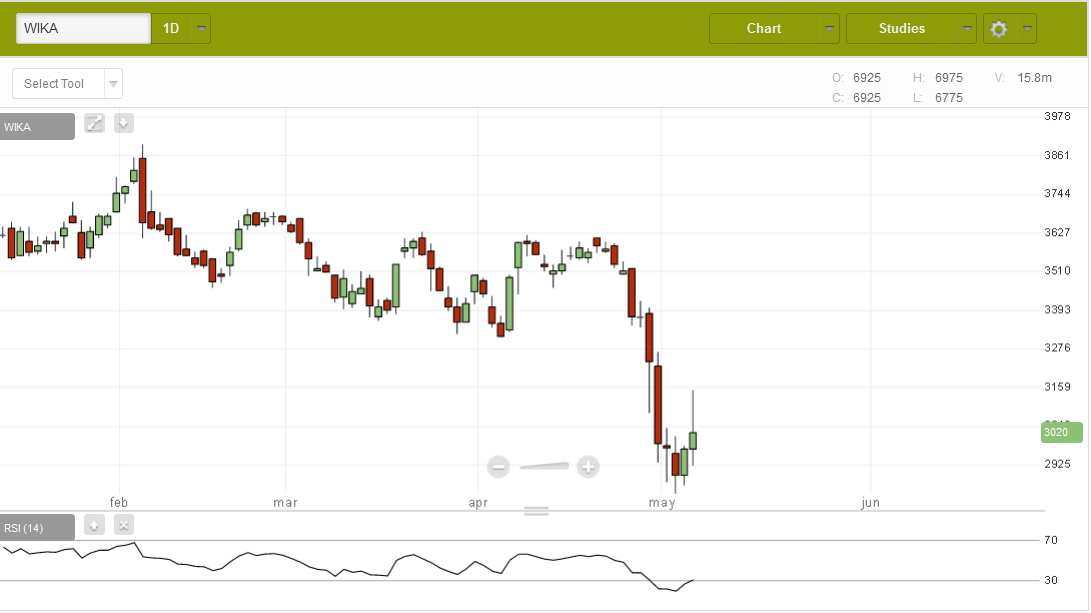
Task: Click the WIKA panel label
Action: click(37, 127)
